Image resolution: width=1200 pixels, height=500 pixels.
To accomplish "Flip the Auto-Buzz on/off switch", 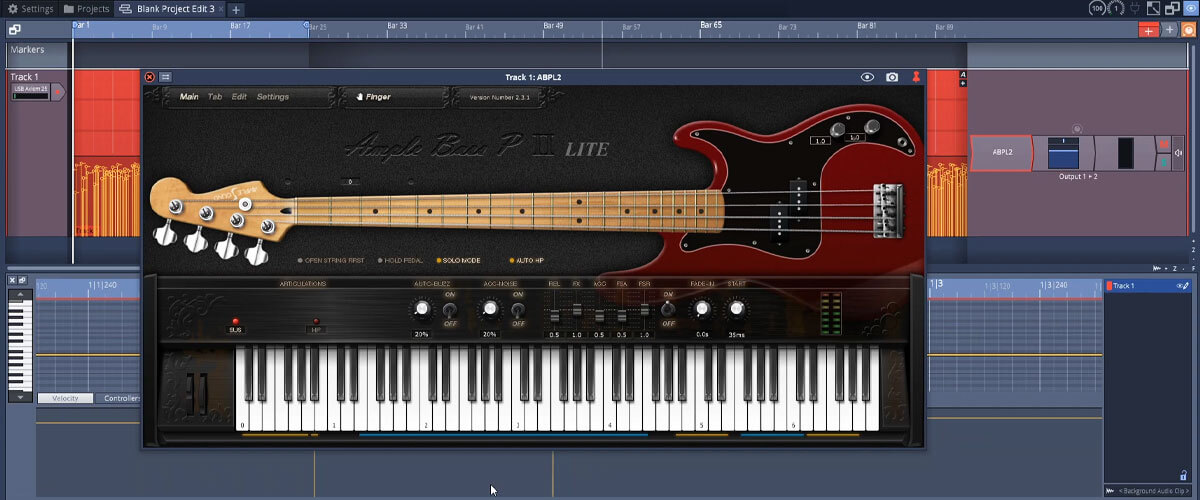I will click(449, 310).
